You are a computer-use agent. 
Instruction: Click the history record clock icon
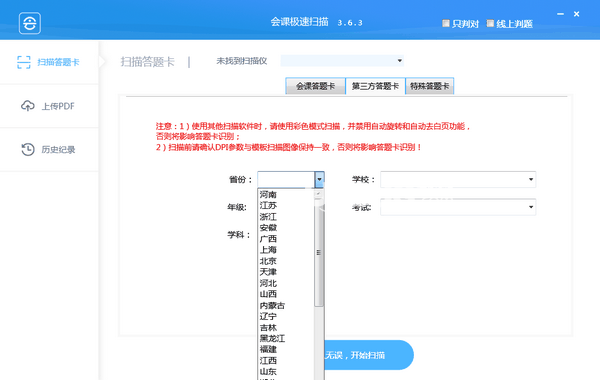tap(28, 149)
